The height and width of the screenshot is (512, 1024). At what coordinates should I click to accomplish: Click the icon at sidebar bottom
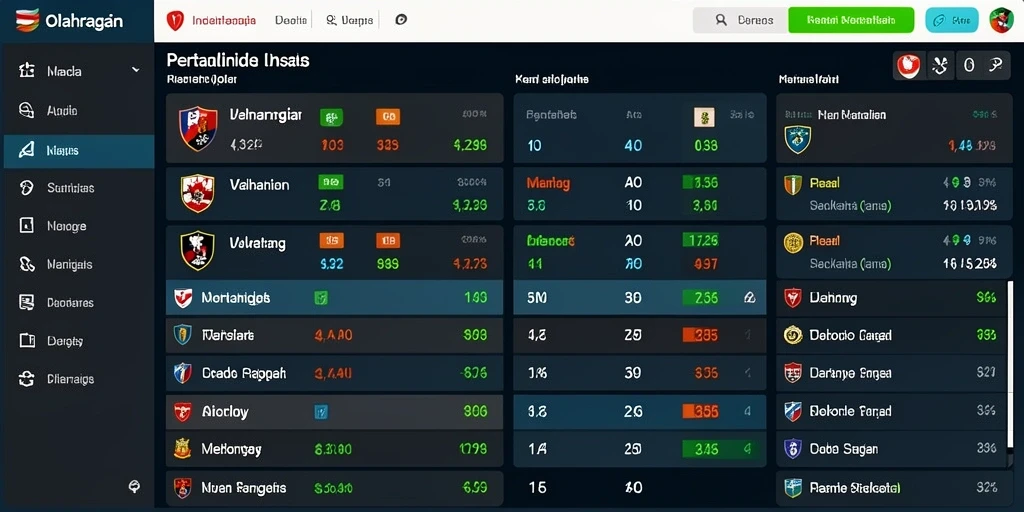tap(135, 486)
